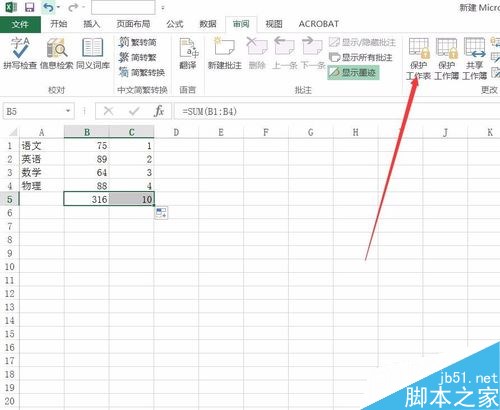Confirm formula entry with the checkmark
Screen dimensions: 500x410
[134, 111]
